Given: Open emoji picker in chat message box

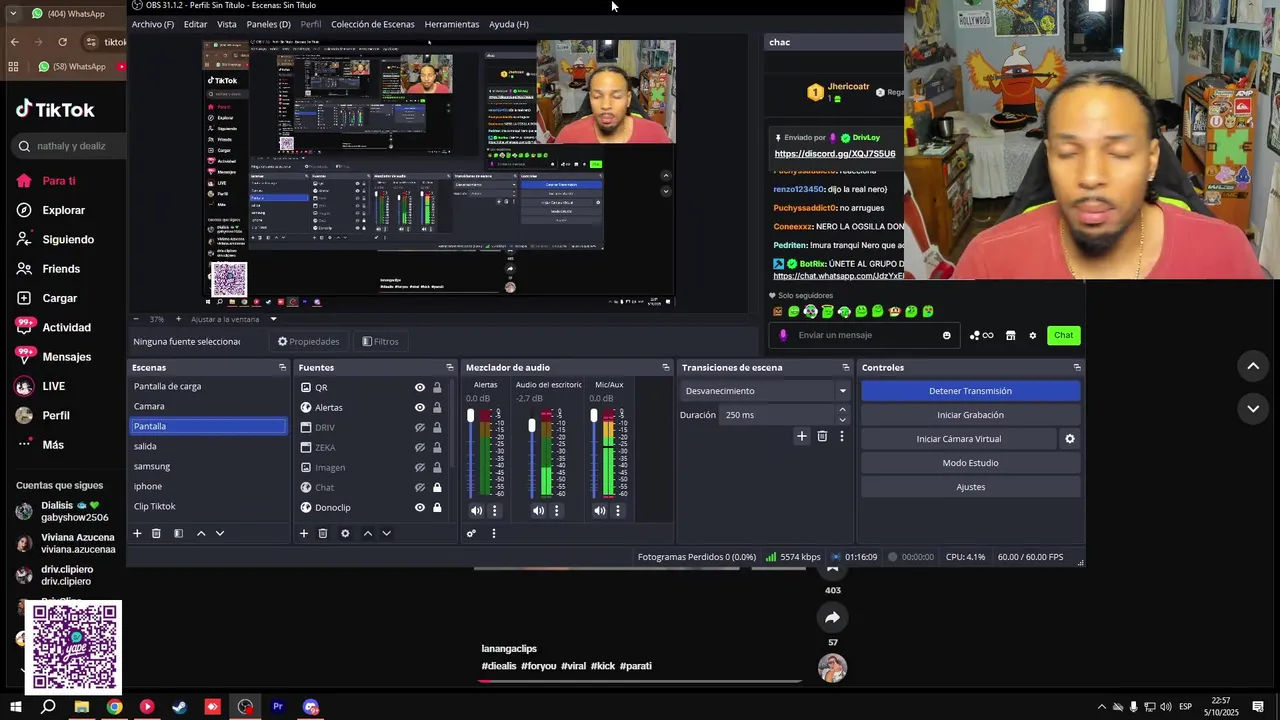Looking at the screenshot, I should 946,335.
